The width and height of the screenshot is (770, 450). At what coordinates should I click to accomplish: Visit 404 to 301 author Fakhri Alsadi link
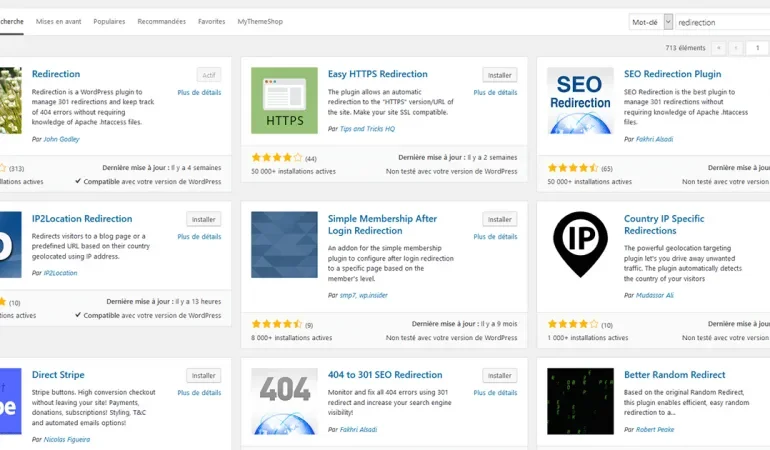(x=358, y=430)
